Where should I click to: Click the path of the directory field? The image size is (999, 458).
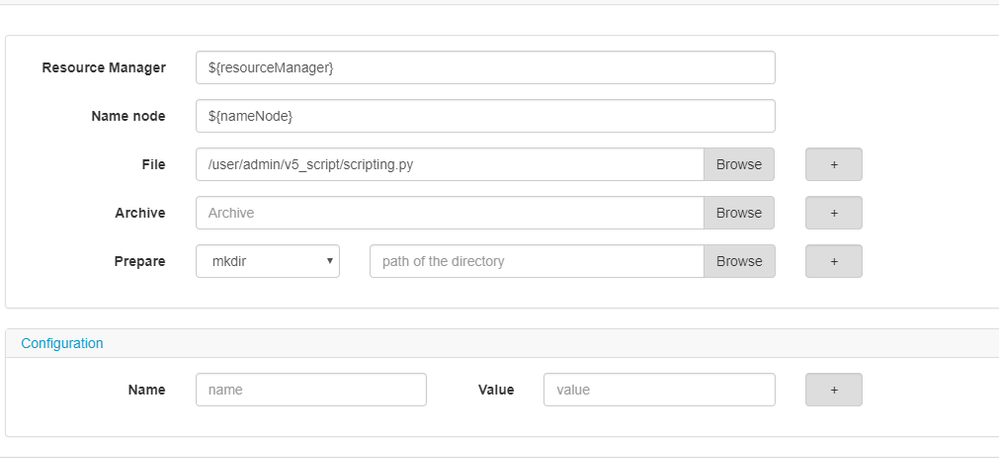tap(537, 261)
